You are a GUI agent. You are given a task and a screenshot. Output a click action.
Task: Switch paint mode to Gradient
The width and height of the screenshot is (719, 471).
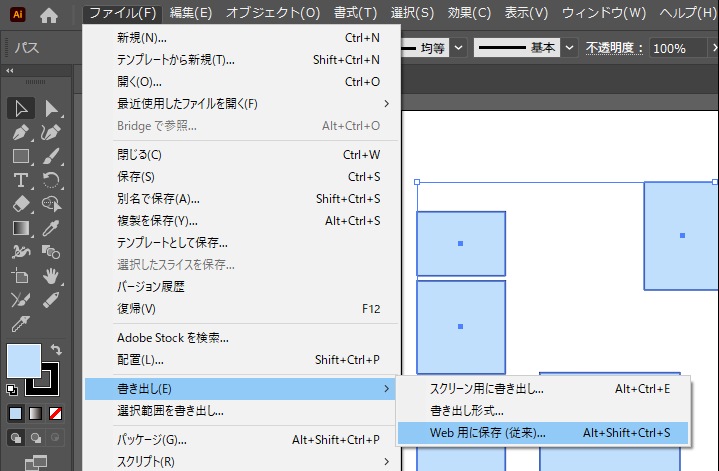(x=36, y=413)
